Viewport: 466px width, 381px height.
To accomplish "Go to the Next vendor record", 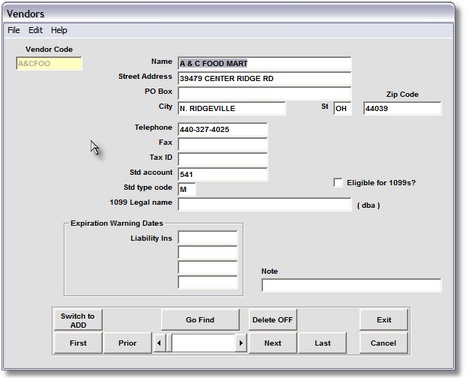I will (x=272, y=343).
